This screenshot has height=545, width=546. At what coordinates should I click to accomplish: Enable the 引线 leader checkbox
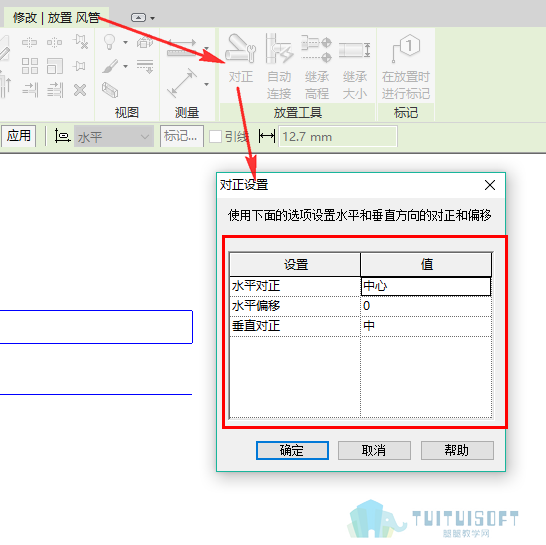tap(215, 137)
